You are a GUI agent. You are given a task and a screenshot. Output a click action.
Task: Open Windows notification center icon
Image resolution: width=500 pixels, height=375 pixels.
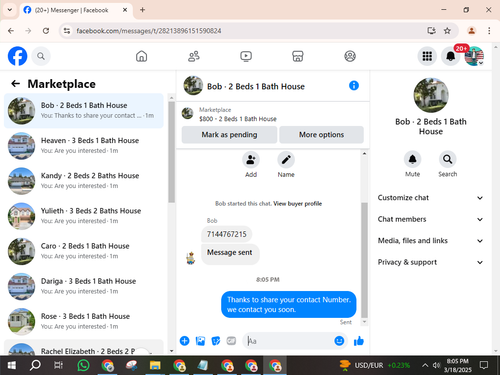coord(484,365)
